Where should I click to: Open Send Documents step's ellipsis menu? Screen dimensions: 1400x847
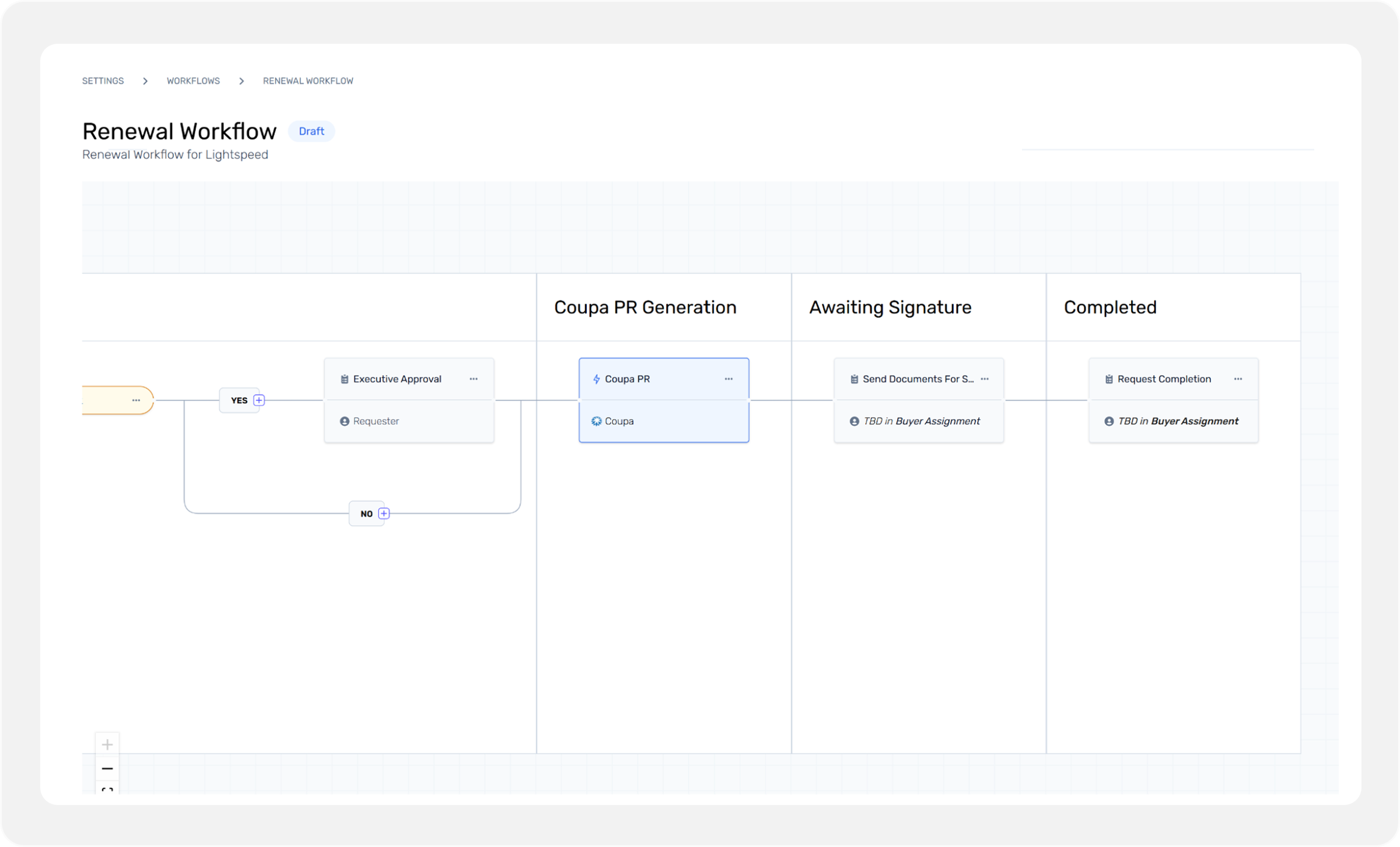985,379
